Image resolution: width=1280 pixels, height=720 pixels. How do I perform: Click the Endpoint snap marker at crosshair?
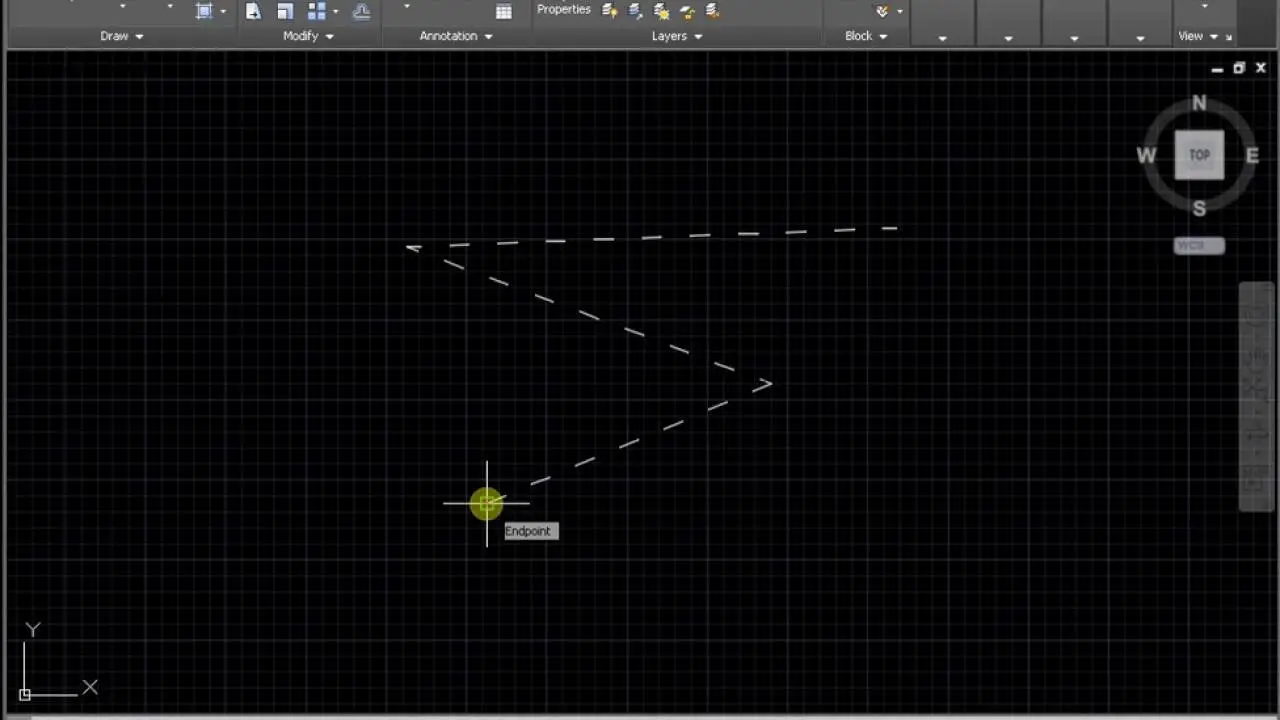pyautogui.click(x=487, y=504)
